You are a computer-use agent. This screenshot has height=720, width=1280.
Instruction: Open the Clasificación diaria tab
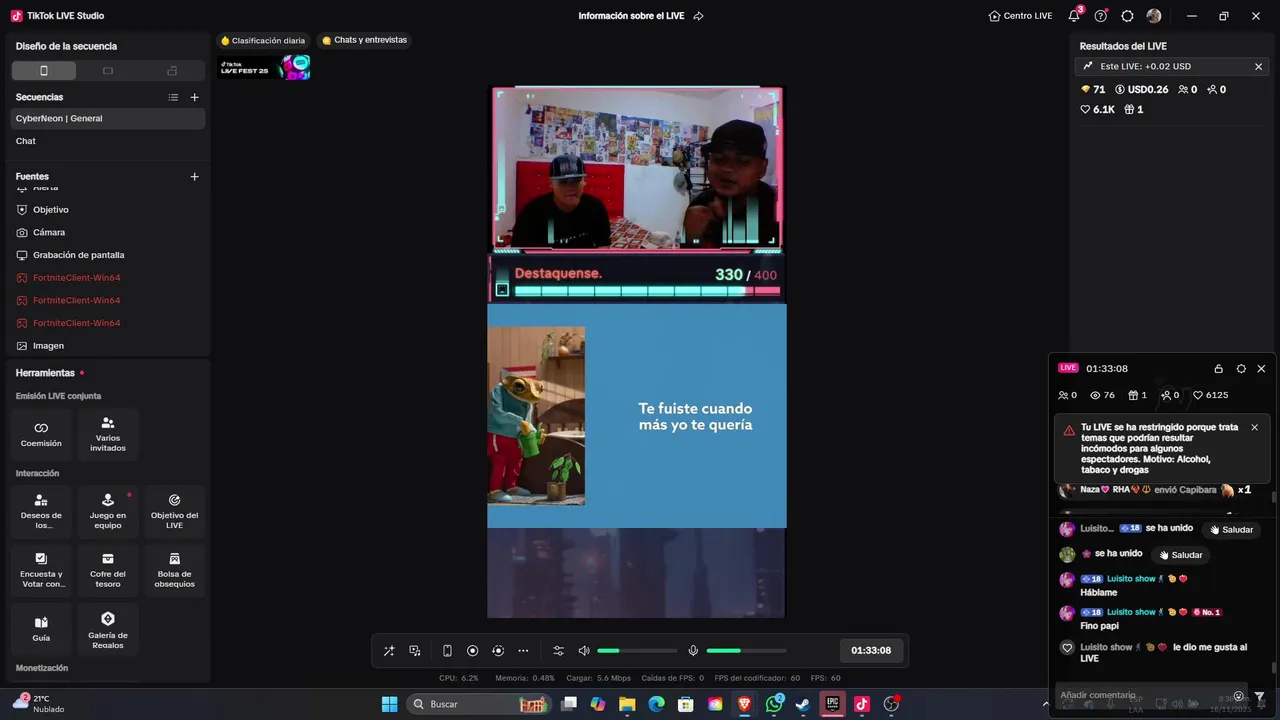(263, 41)
